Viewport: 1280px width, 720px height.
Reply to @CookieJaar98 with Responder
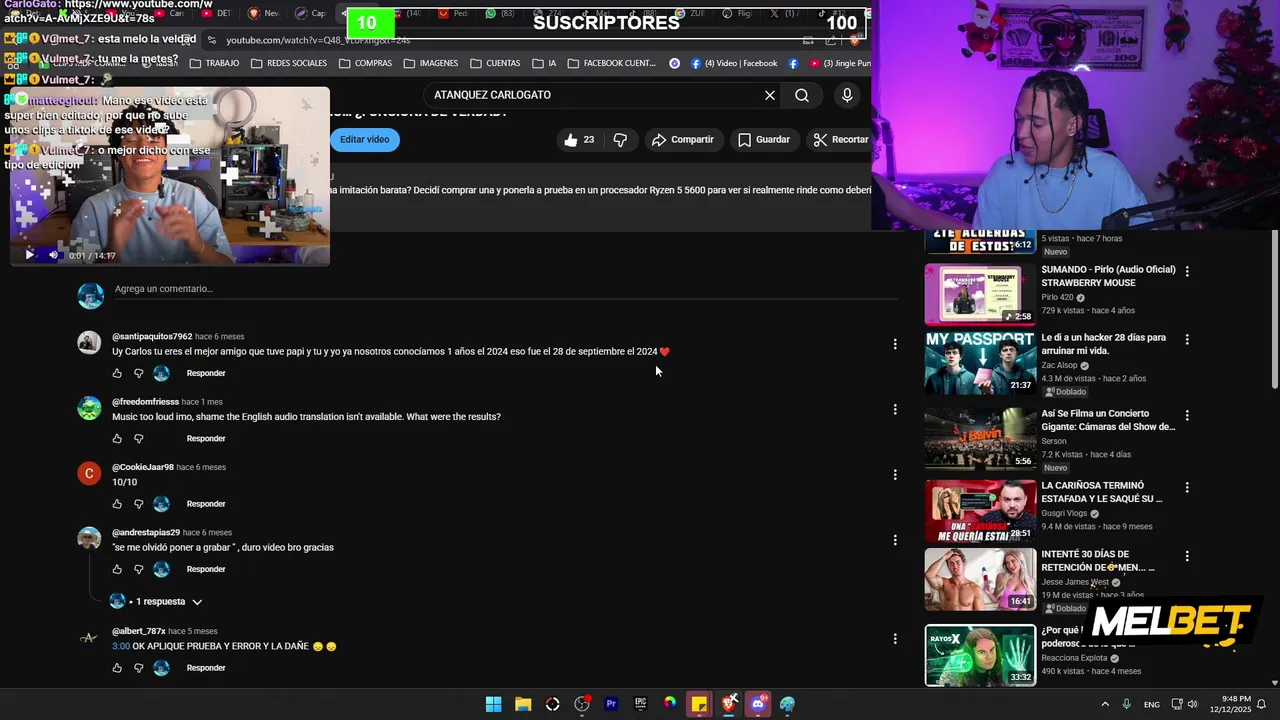click(x=206, y=504)
